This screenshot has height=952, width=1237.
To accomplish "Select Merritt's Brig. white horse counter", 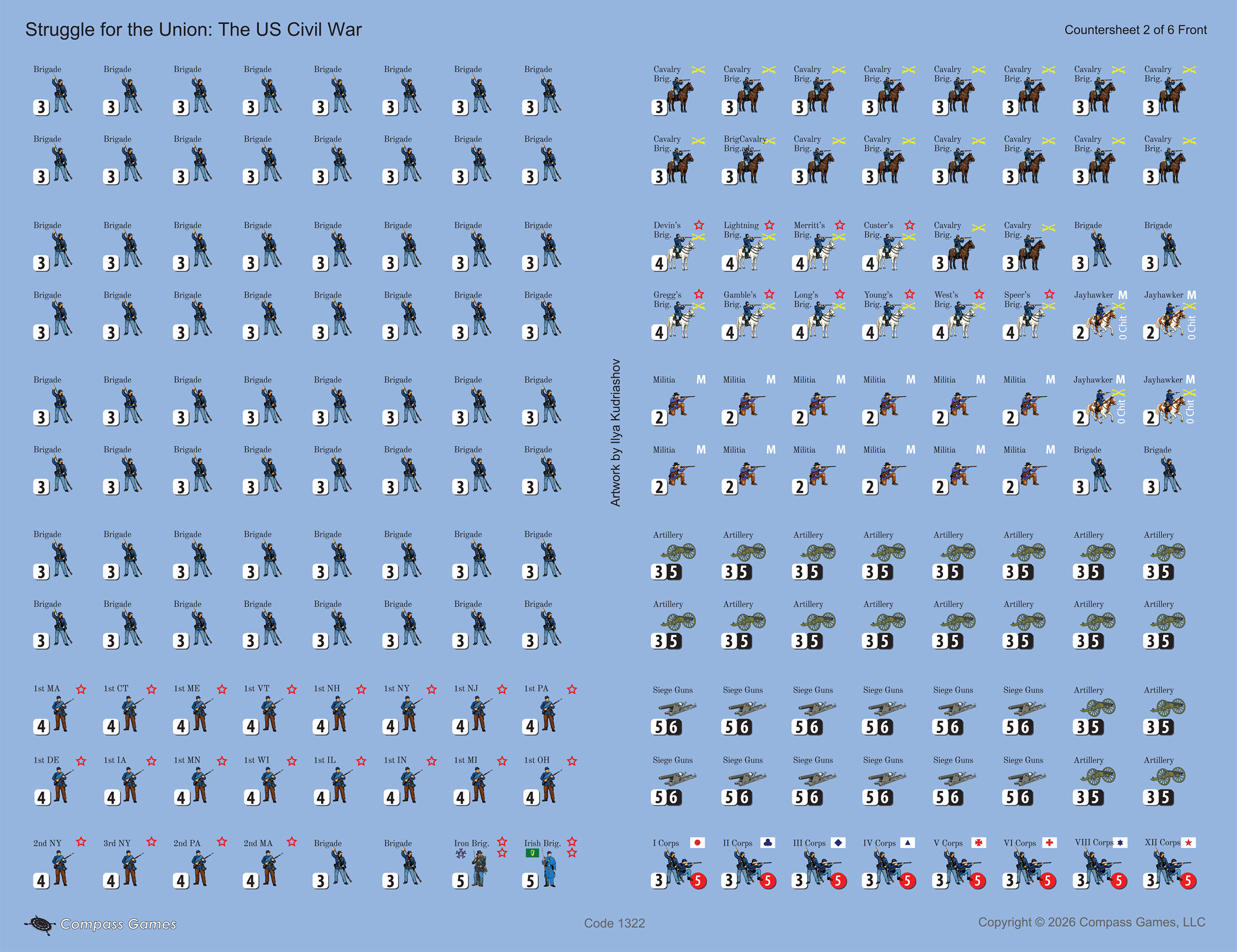I will pos(818,246).
